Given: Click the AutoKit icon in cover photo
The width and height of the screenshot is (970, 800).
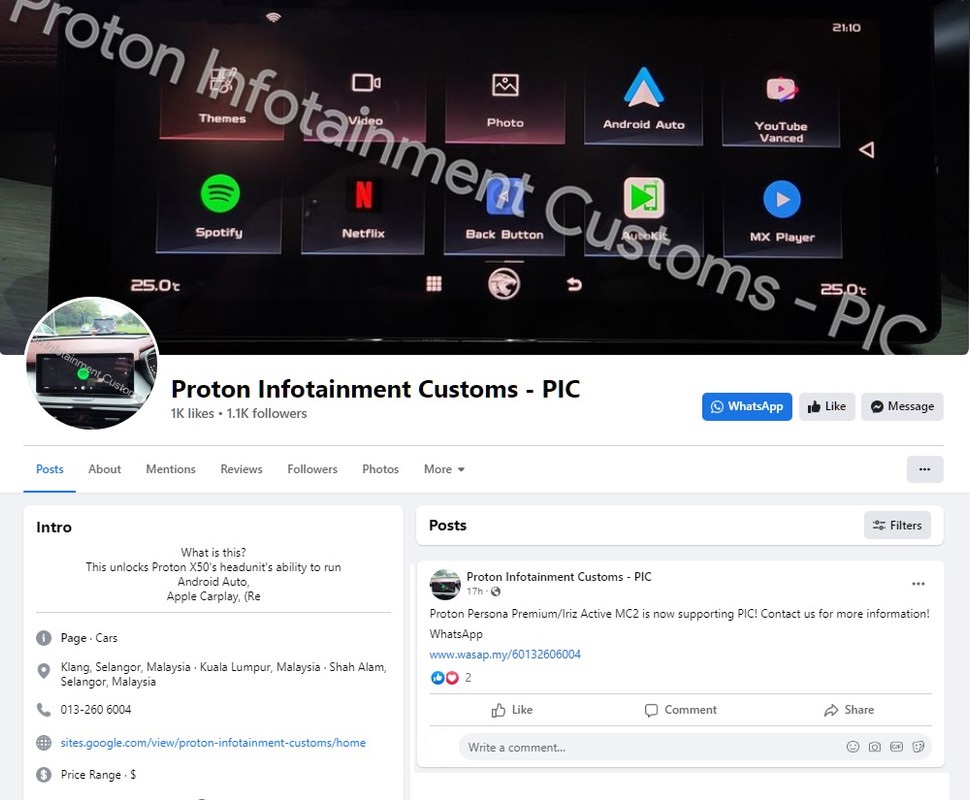Looking at the screenshot, I should pos(644,198).
